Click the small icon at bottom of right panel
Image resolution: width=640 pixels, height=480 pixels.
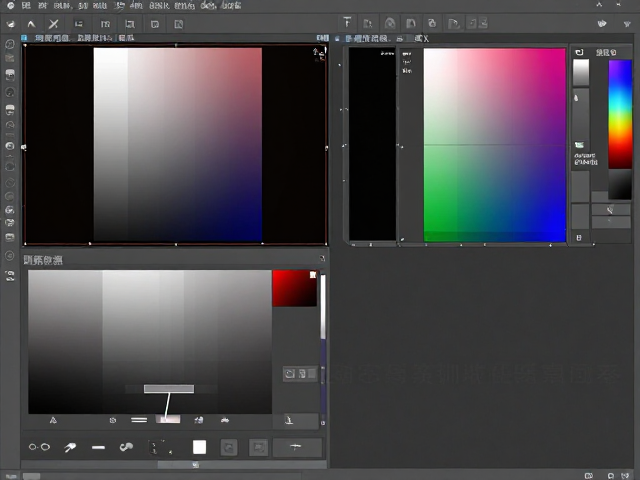(x=579, y=238)
